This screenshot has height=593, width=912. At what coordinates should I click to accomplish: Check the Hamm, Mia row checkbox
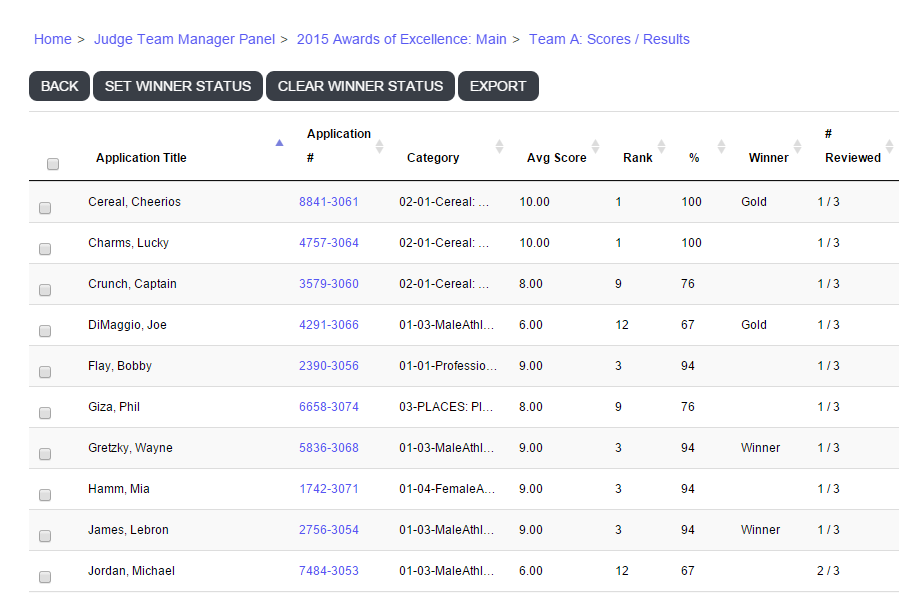click(45, 495)
